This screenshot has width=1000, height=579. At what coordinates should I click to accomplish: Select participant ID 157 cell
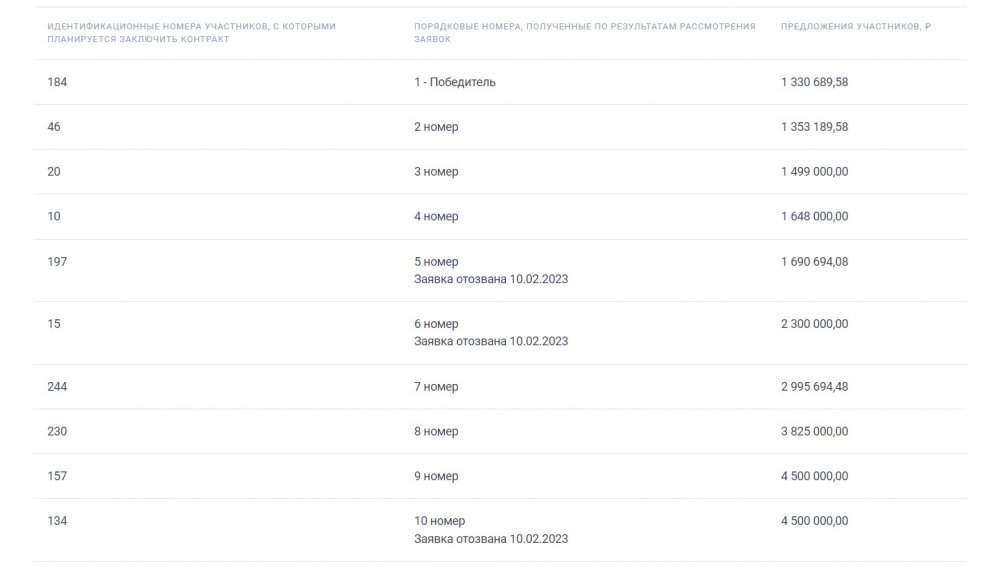click(x=57, y=476)
